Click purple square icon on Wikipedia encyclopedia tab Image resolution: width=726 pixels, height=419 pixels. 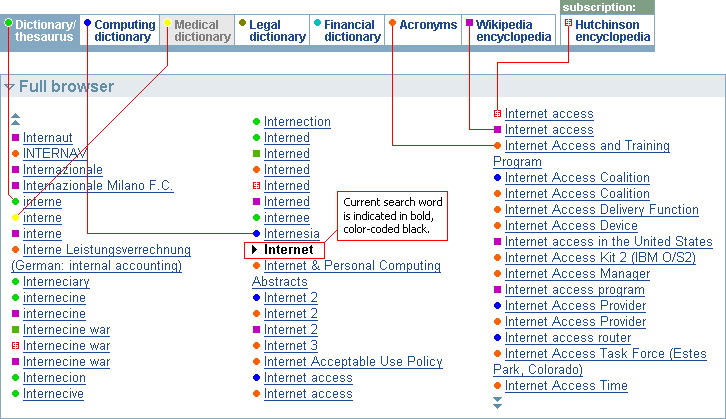pos(469,22)
